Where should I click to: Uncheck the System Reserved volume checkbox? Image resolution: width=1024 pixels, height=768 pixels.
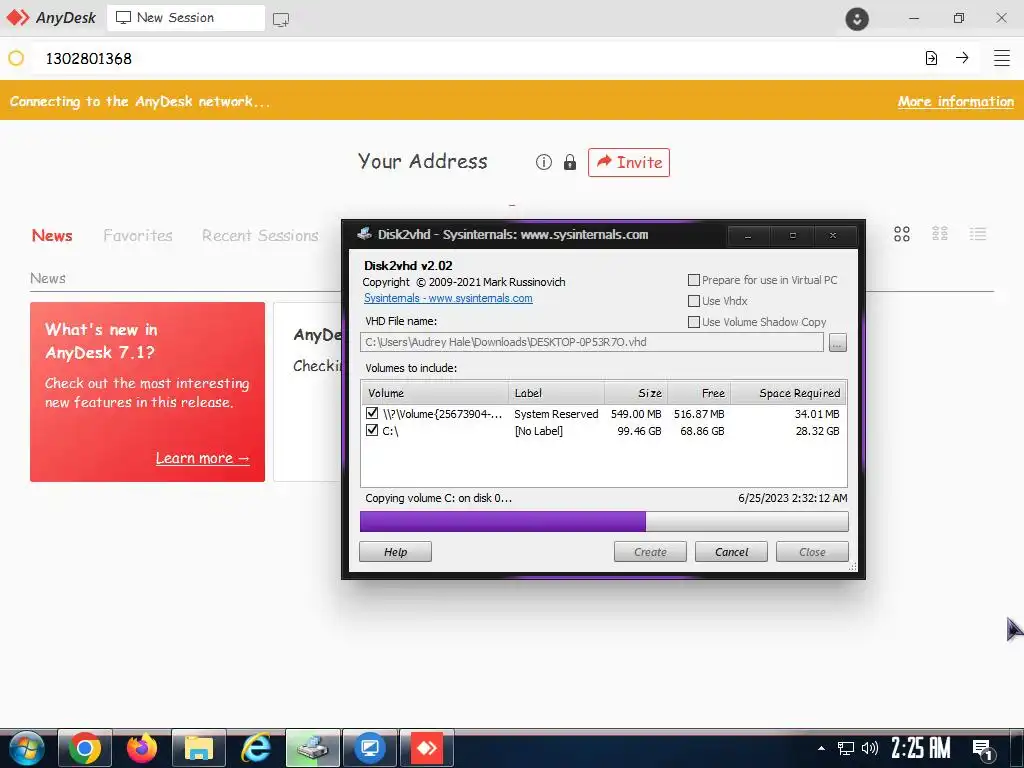(372, 413)
